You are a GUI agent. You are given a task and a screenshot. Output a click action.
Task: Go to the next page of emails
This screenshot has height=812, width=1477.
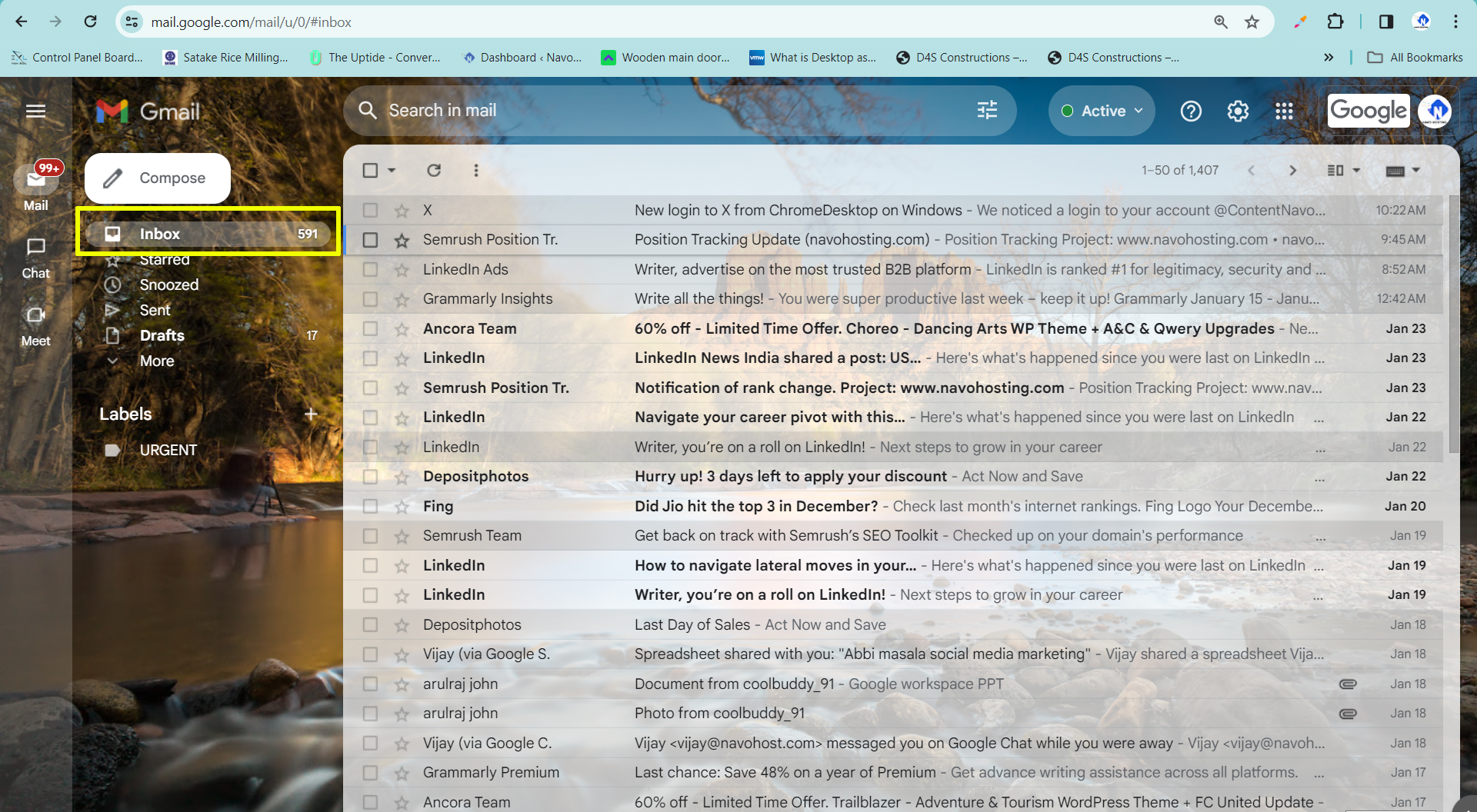pos(1292,170)
